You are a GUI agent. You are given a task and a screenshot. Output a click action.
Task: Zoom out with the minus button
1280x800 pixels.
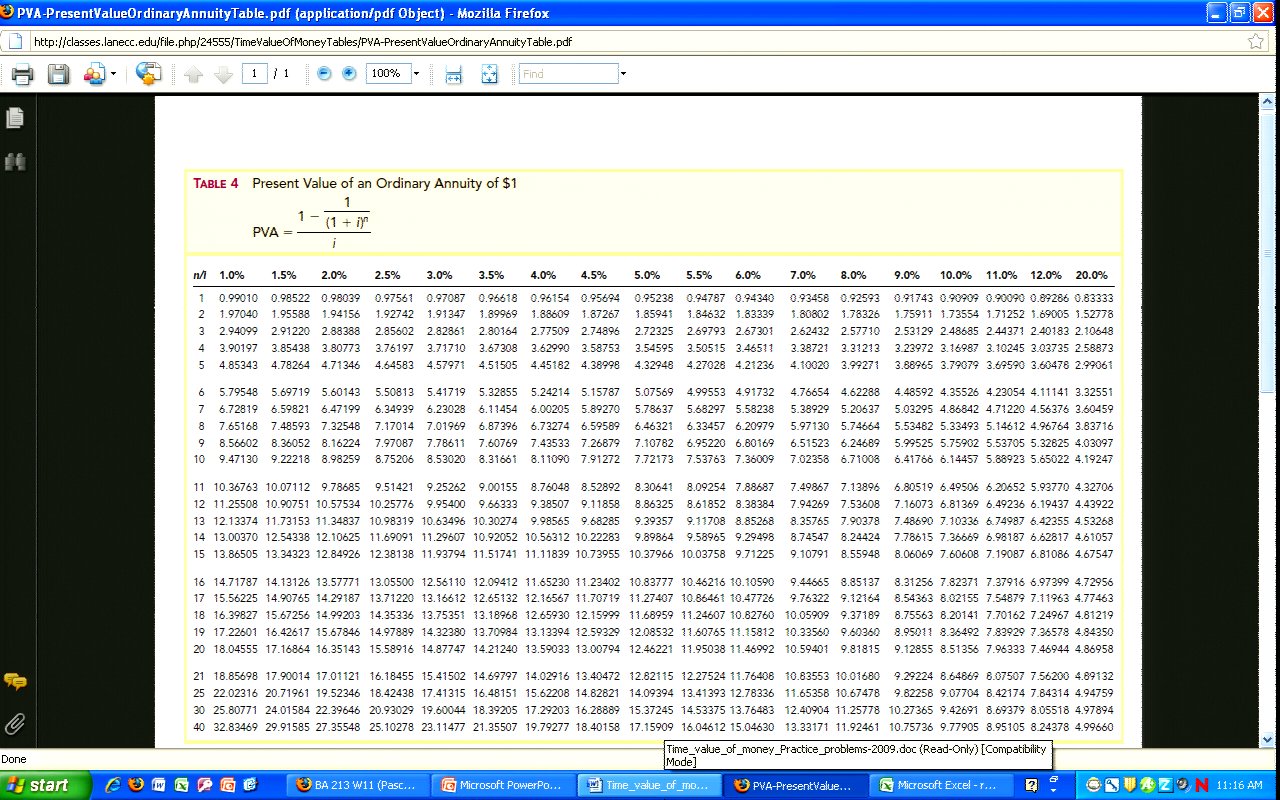click(324, 74)
